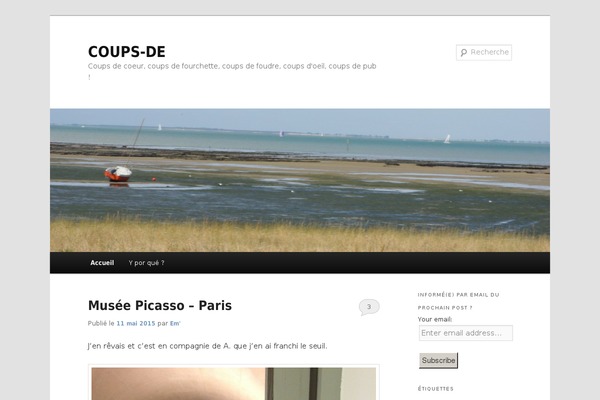Image resolution: width=600 pixels, height=400 pixels.
Task: Click the 'J'en rêvais' intro sentence
Action: (x=208, y=346)
